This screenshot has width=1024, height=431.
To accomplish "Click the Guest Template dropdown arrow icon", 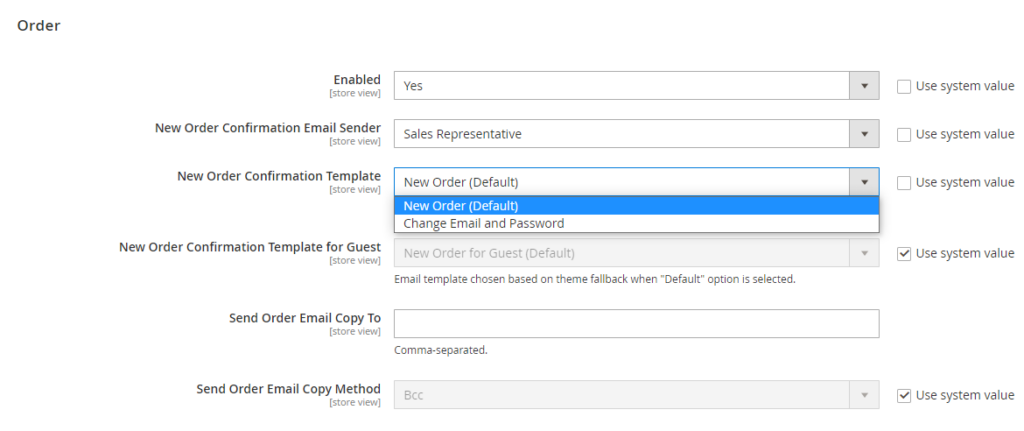I will [x=864, y=253].
